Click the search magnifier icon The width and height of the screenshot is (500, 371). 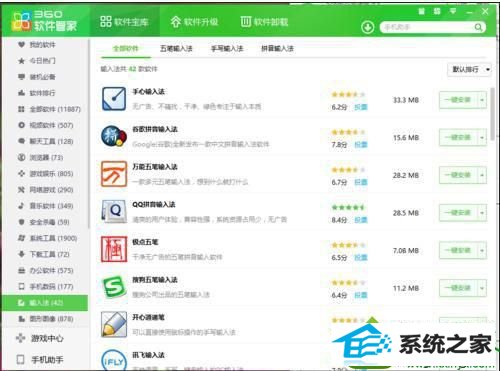click(x=478, y=27)
